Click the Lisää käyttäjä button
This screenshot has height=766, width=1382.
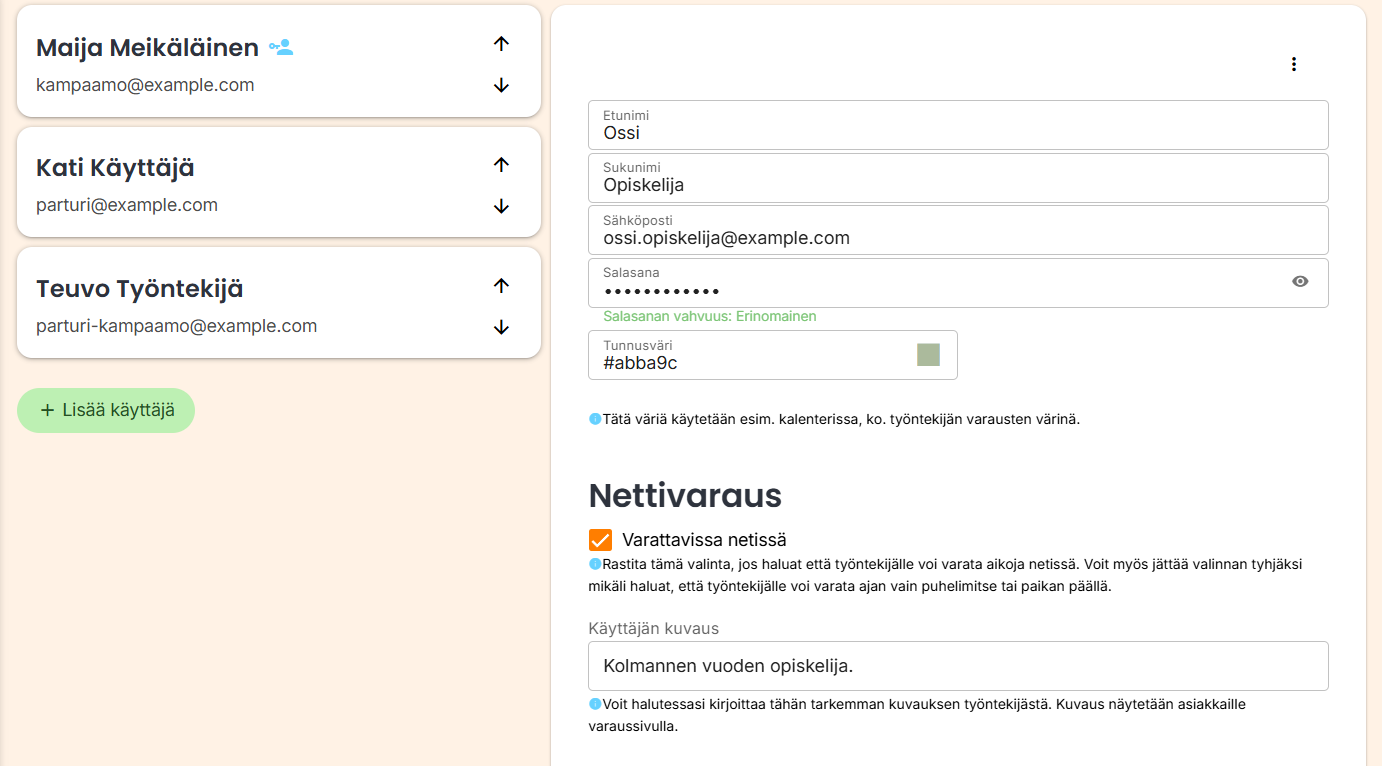[106, 410]
